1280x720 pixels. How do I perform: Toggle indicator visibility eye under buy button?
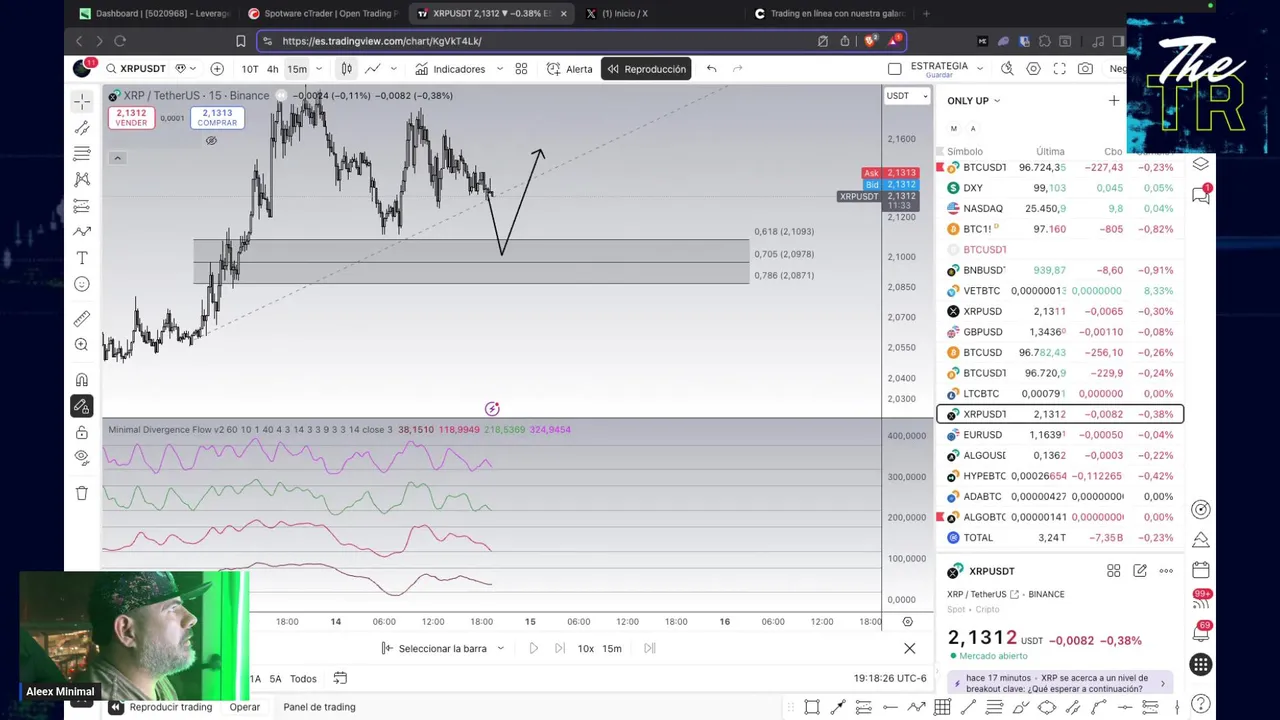tap(211, 141)
